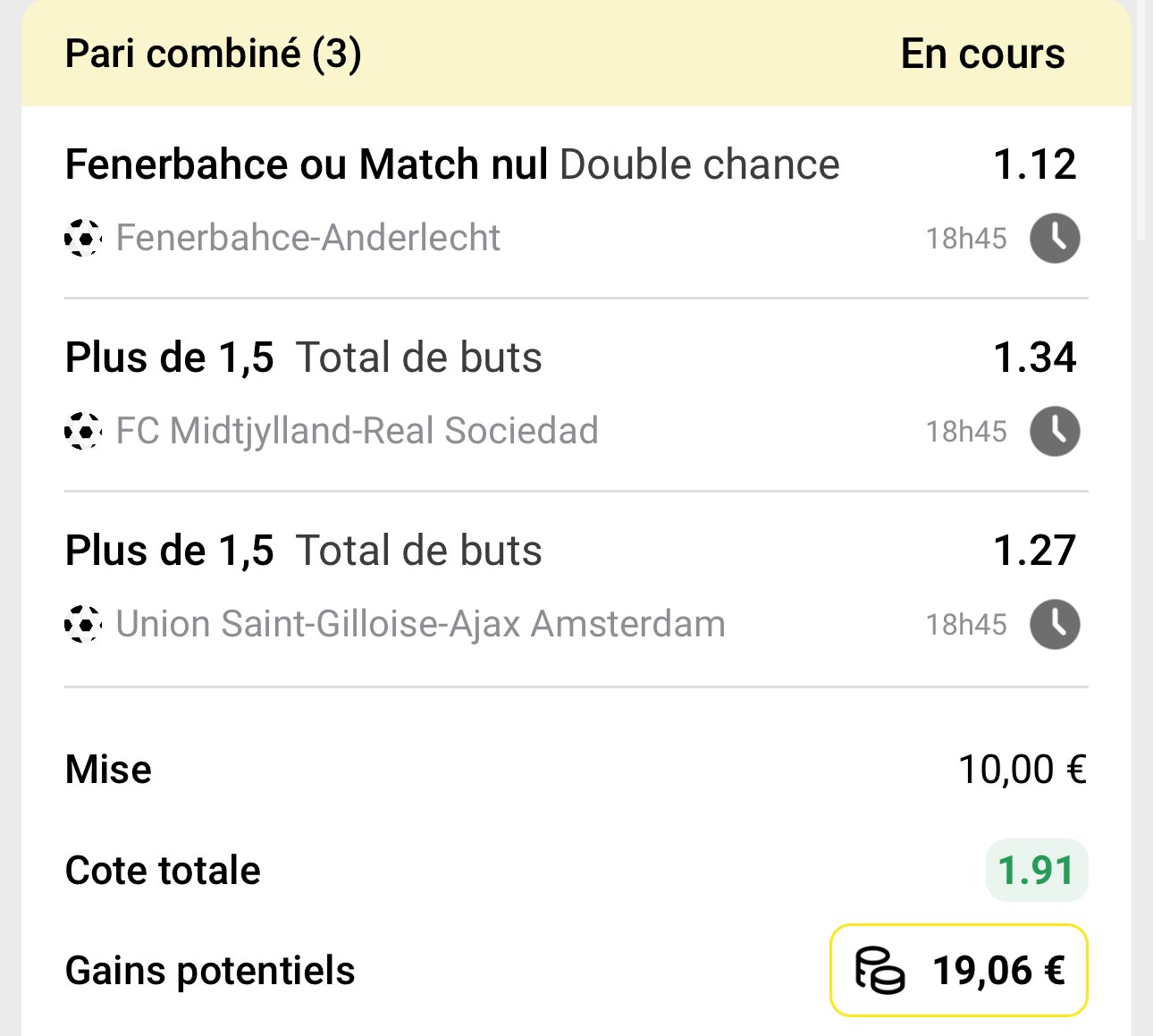Click the clock icon for FC Midtjylland-Real Sociedad
This screenshot has height=1036, width=1153.
(1055, 432)
